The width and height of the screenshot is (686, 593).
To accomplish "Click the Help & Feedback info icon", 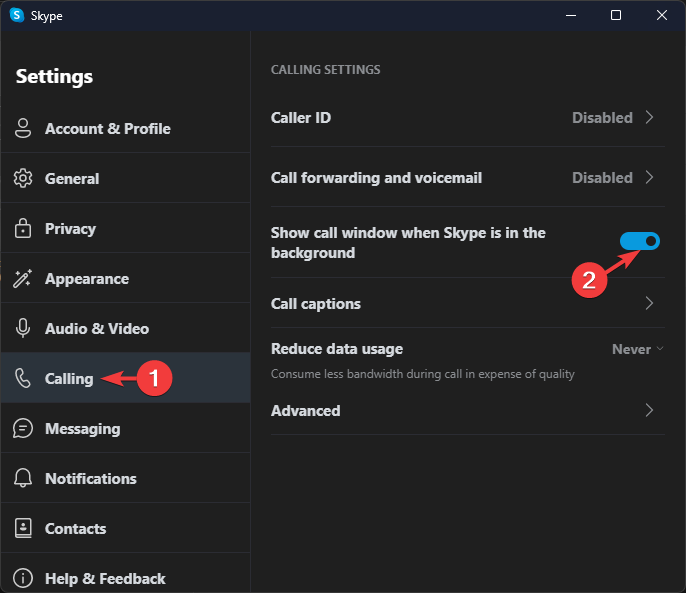I will pyautogui.click(x=23, y=578).
